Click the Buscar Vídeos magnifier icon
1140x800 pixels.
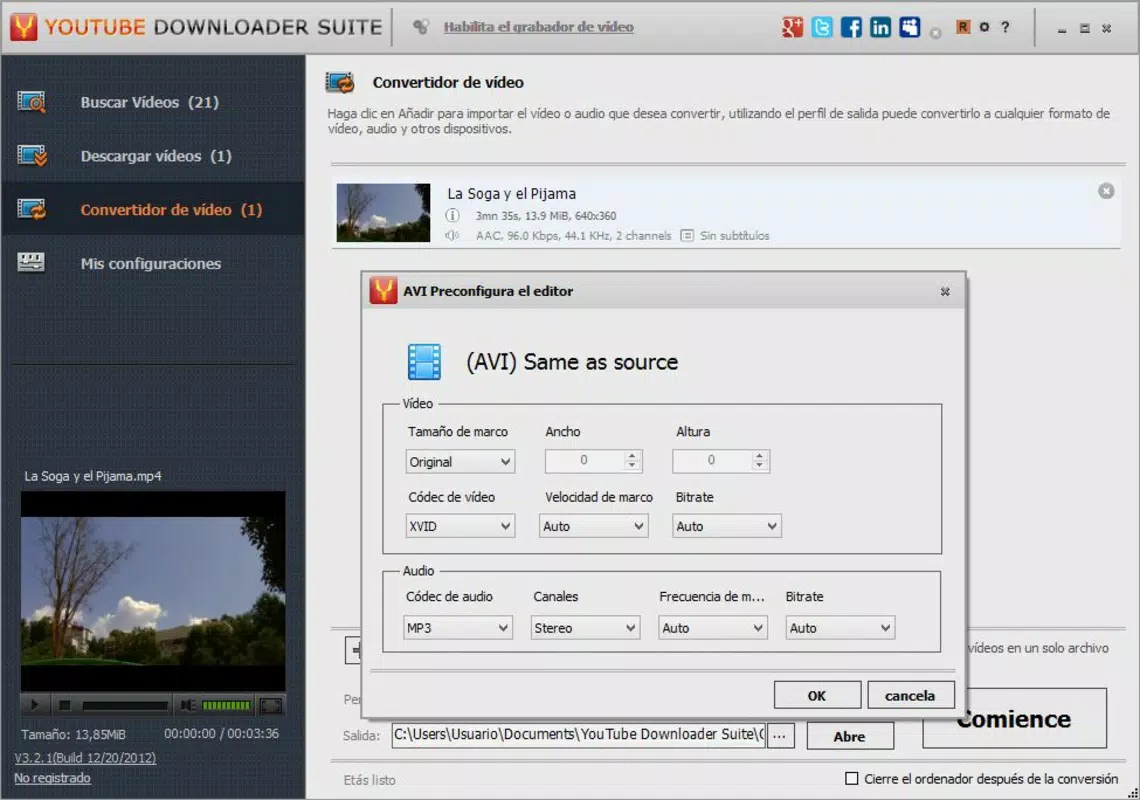tap(31, 102)
